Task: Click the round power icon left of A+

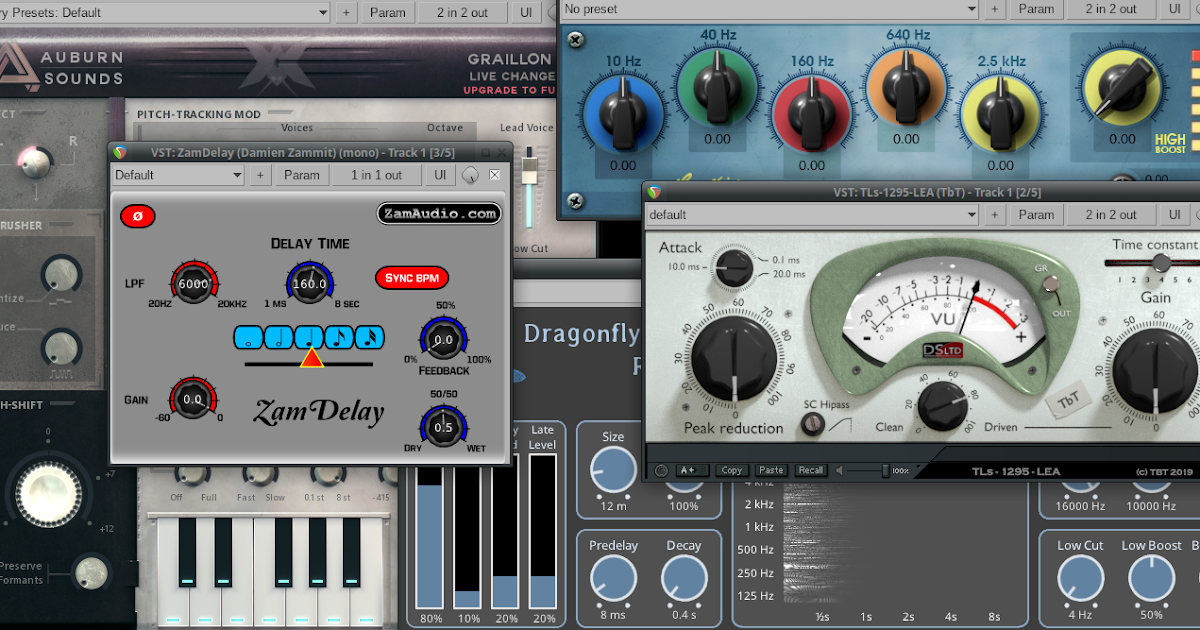Action: click(661, 470)
